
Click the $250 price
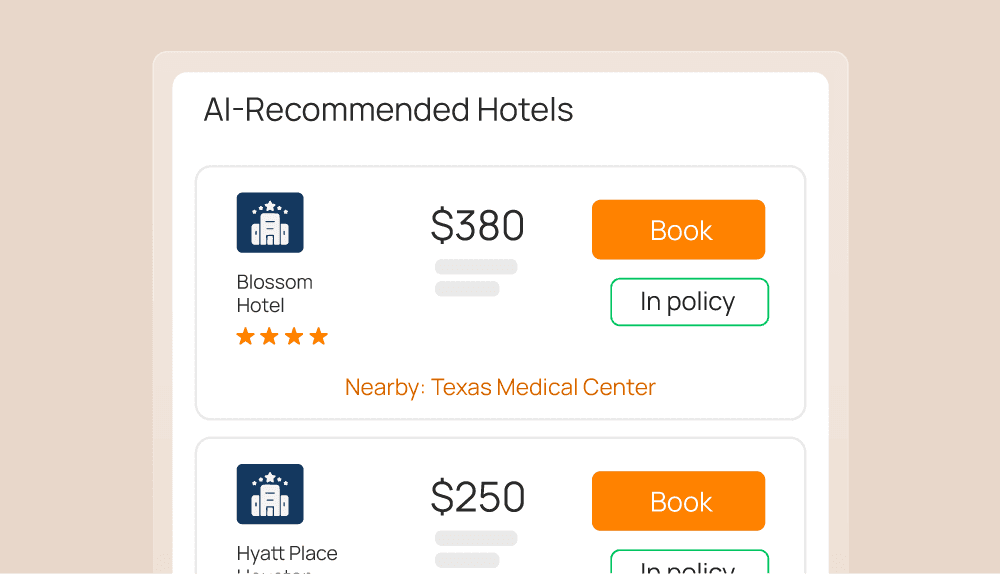[x=477, y=497]
